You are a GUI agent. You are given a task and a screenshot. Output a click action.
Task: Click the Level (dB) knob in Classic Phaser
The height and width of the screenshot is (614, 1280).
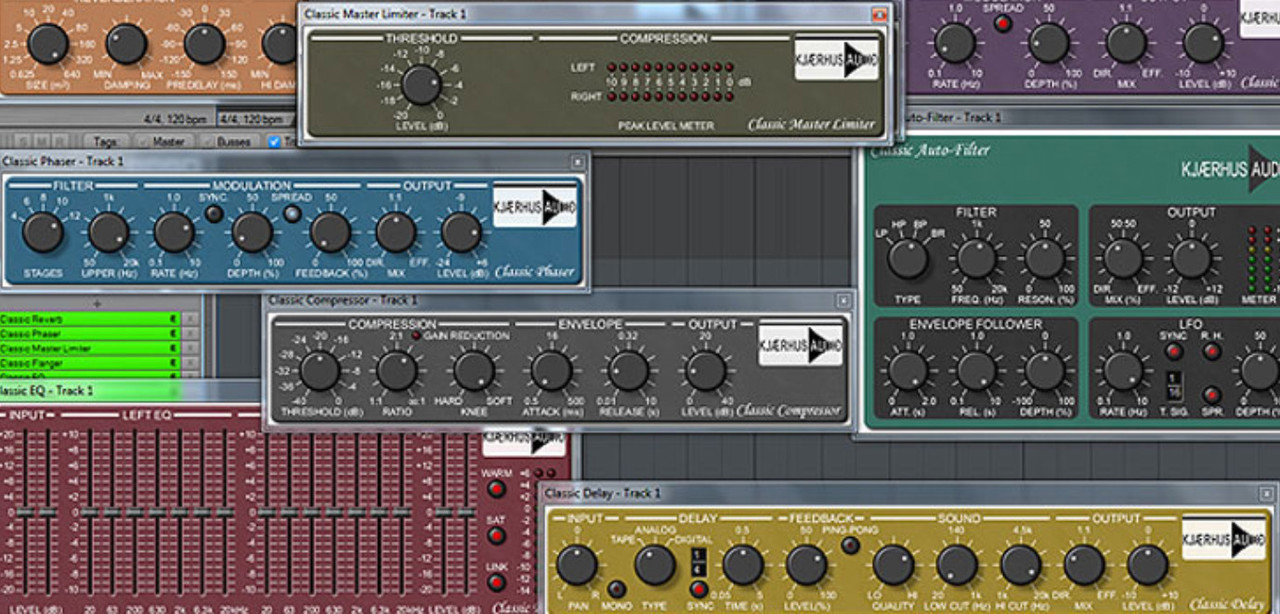[x=461, y=232]
